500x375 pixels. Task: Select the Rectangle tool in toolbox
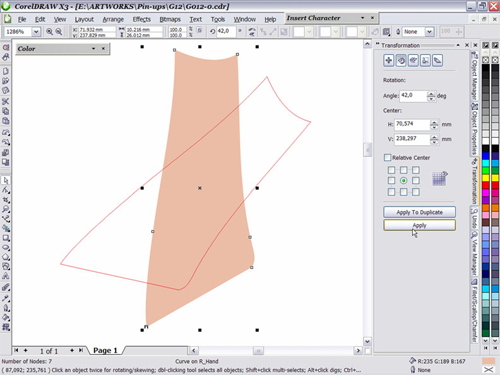(x=6, y=238)
